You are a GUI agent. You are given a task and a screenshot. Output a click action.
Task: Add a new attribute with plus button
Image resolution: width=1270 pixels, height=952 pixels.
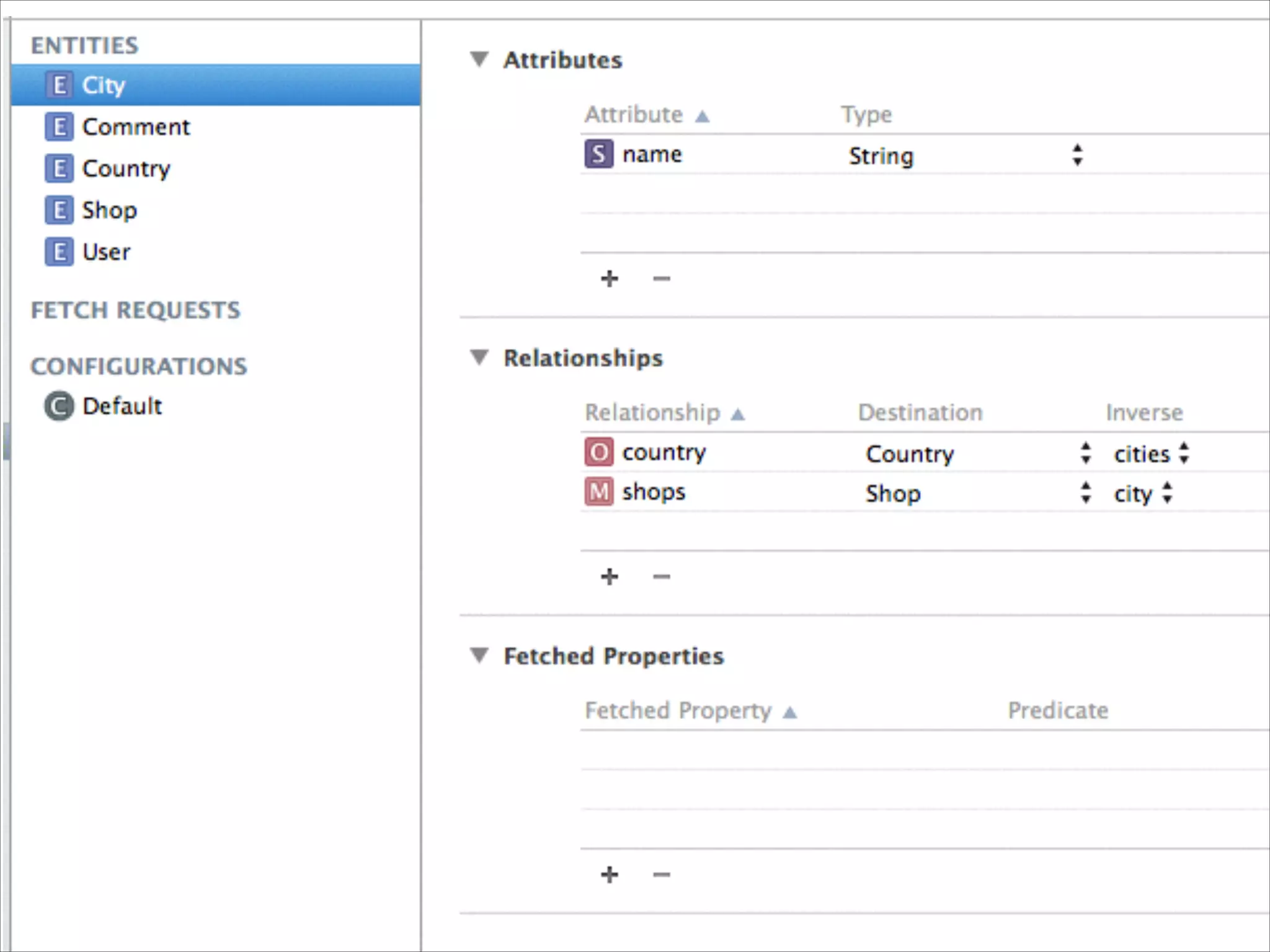coord(610,279)
